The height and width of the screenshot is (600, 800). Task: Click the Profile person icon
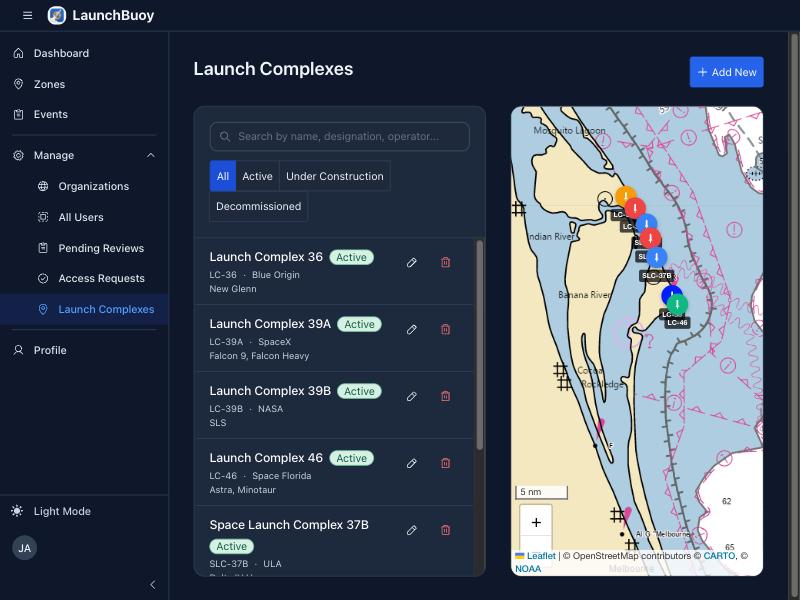point(18,350)
